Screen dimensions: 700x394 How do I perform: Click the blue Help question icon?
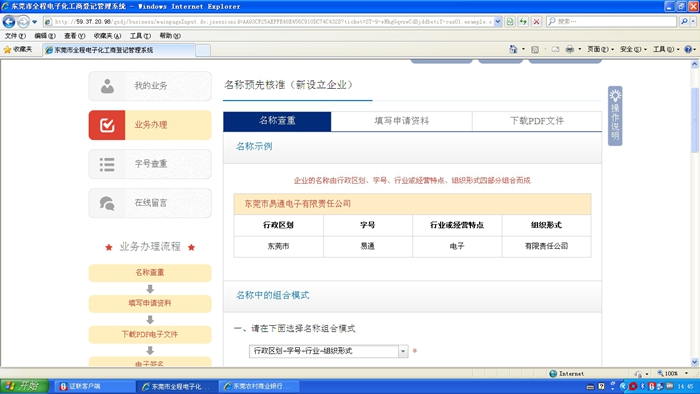pos(688,50)
